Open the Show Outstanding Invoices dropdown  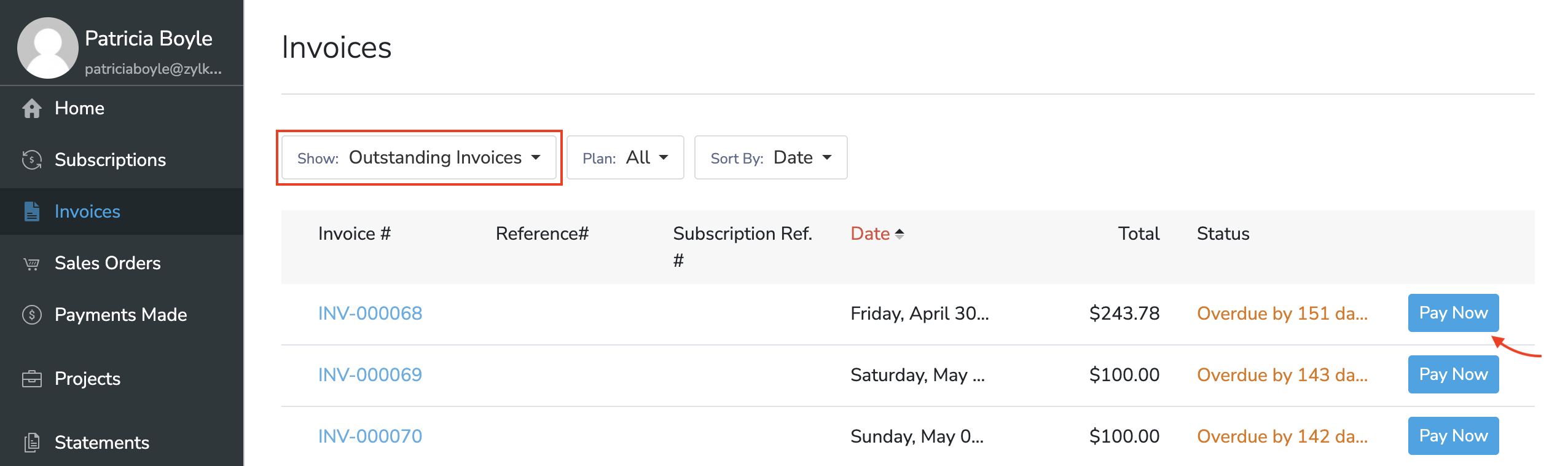pos(419,158)
